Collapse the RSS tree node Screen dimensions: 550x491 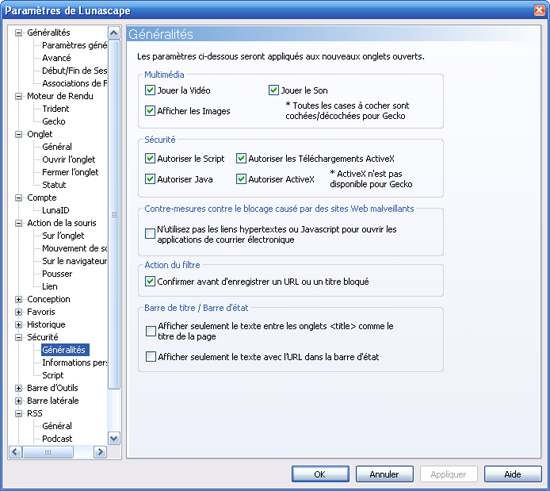click(19, 413)
